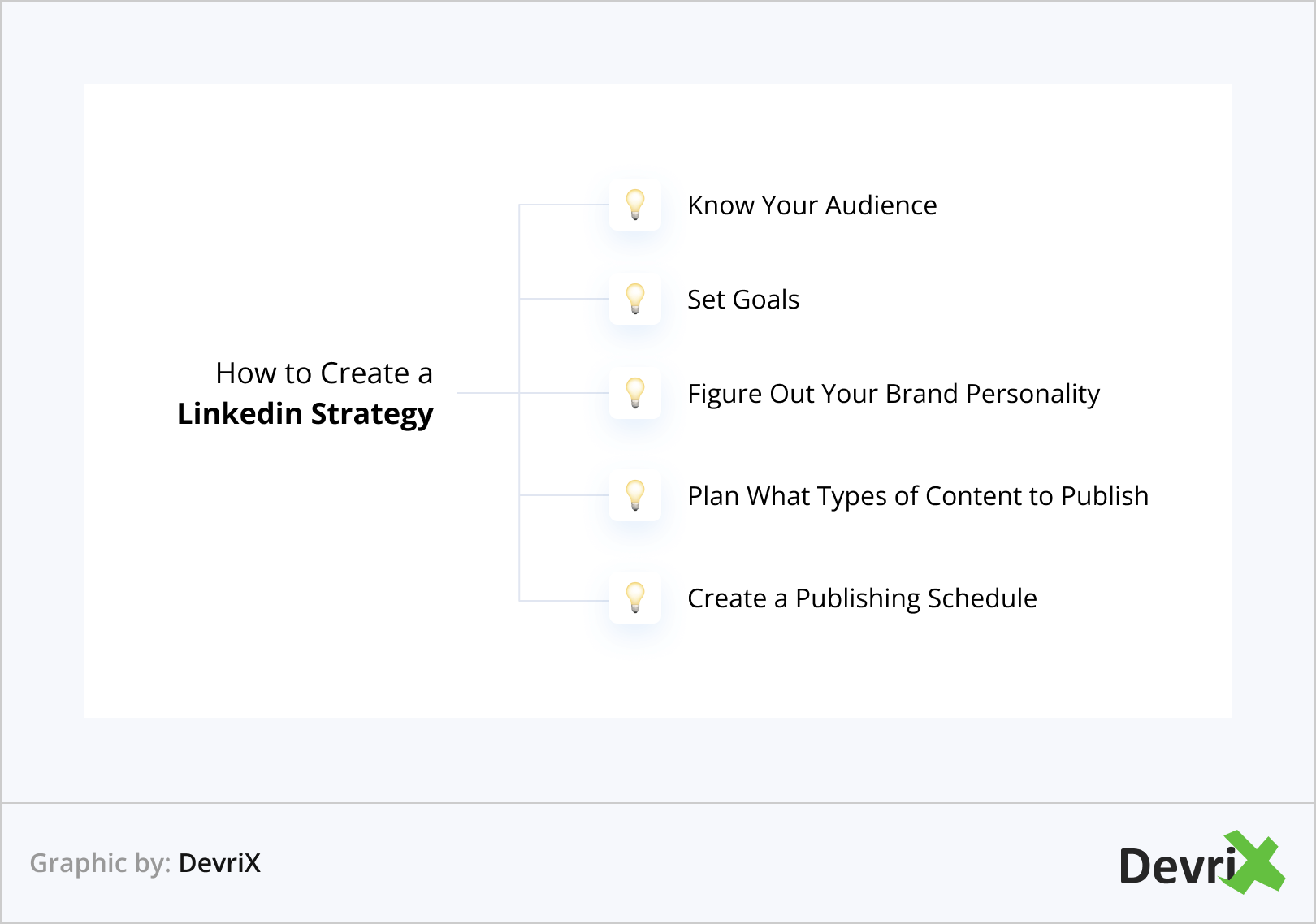
Task: Click the horizontal divider line above the footer
Action: pos(658,803)
